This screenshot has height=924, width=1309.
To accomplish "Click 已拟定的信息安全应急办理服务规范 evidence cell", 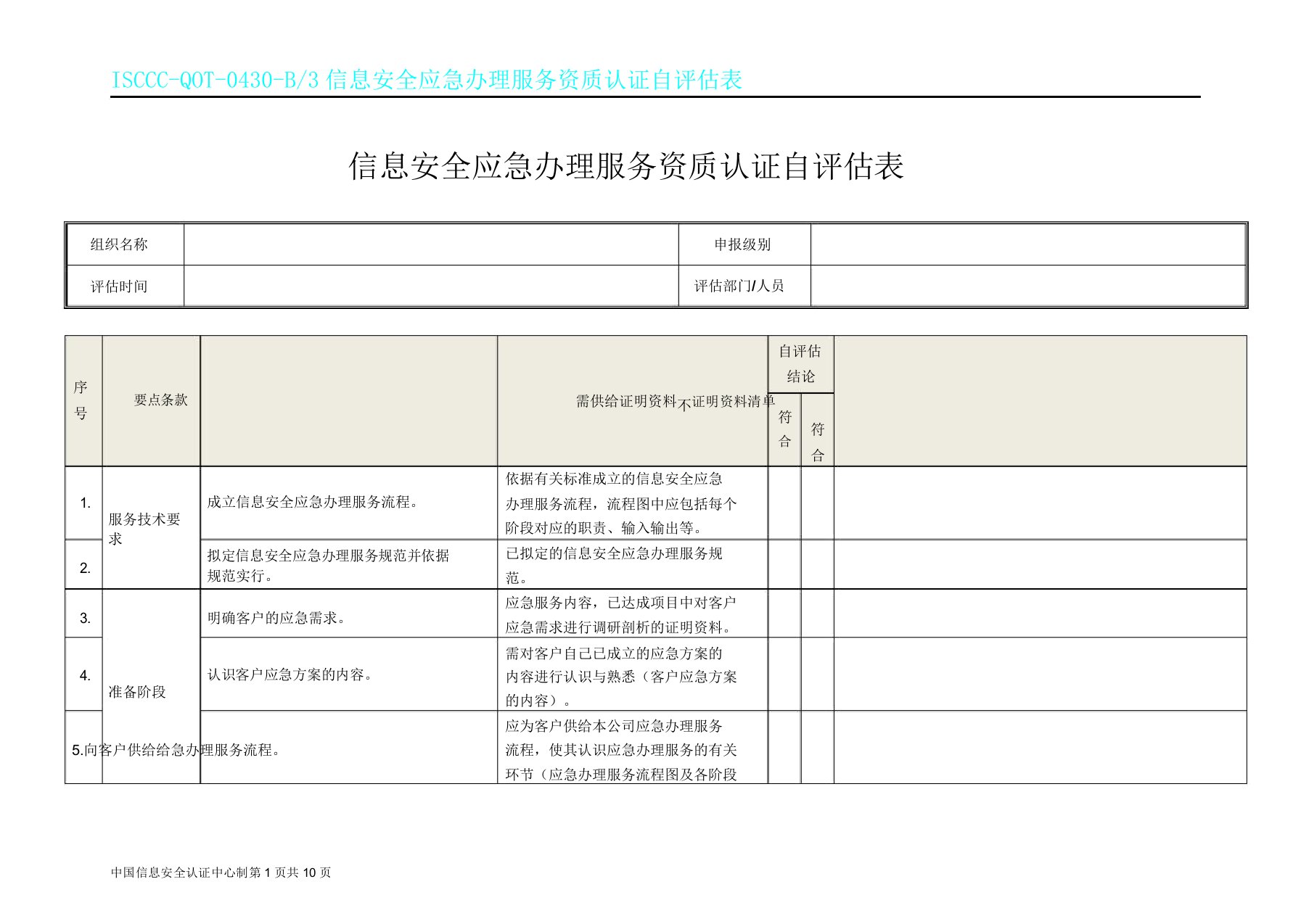I will 633,565.
